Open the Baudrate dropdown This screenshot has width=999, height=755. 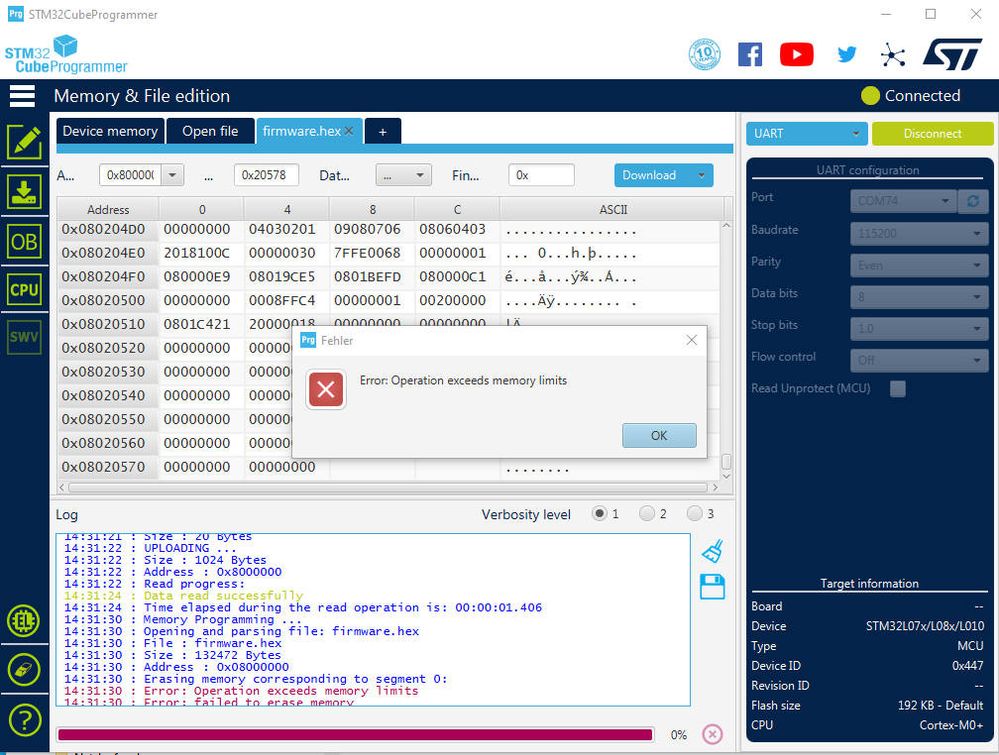[x=919, y=233]
